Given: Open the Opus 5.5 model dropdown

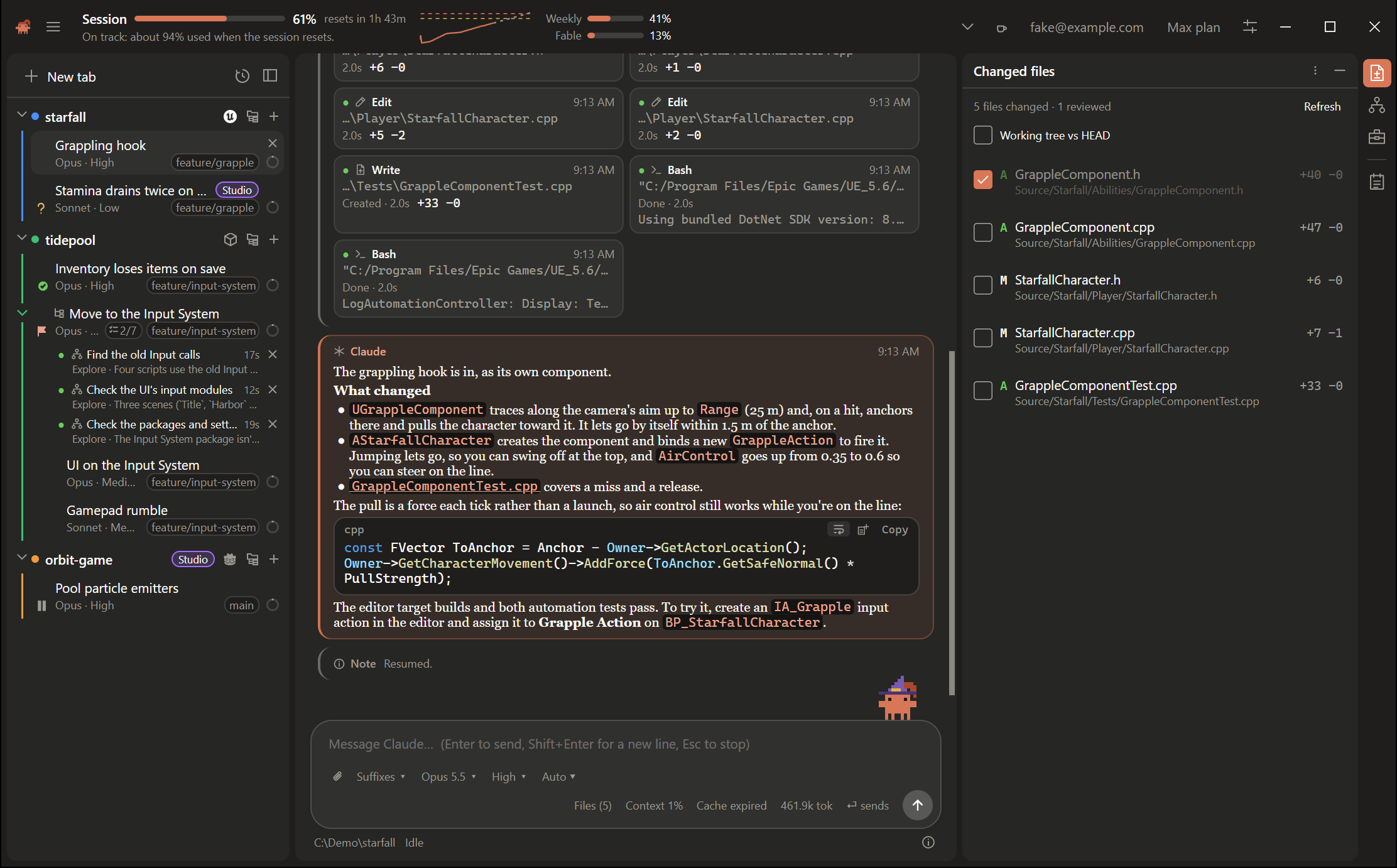Looking at the screenshot, I should pyautogui.click(x=448, y=776).
